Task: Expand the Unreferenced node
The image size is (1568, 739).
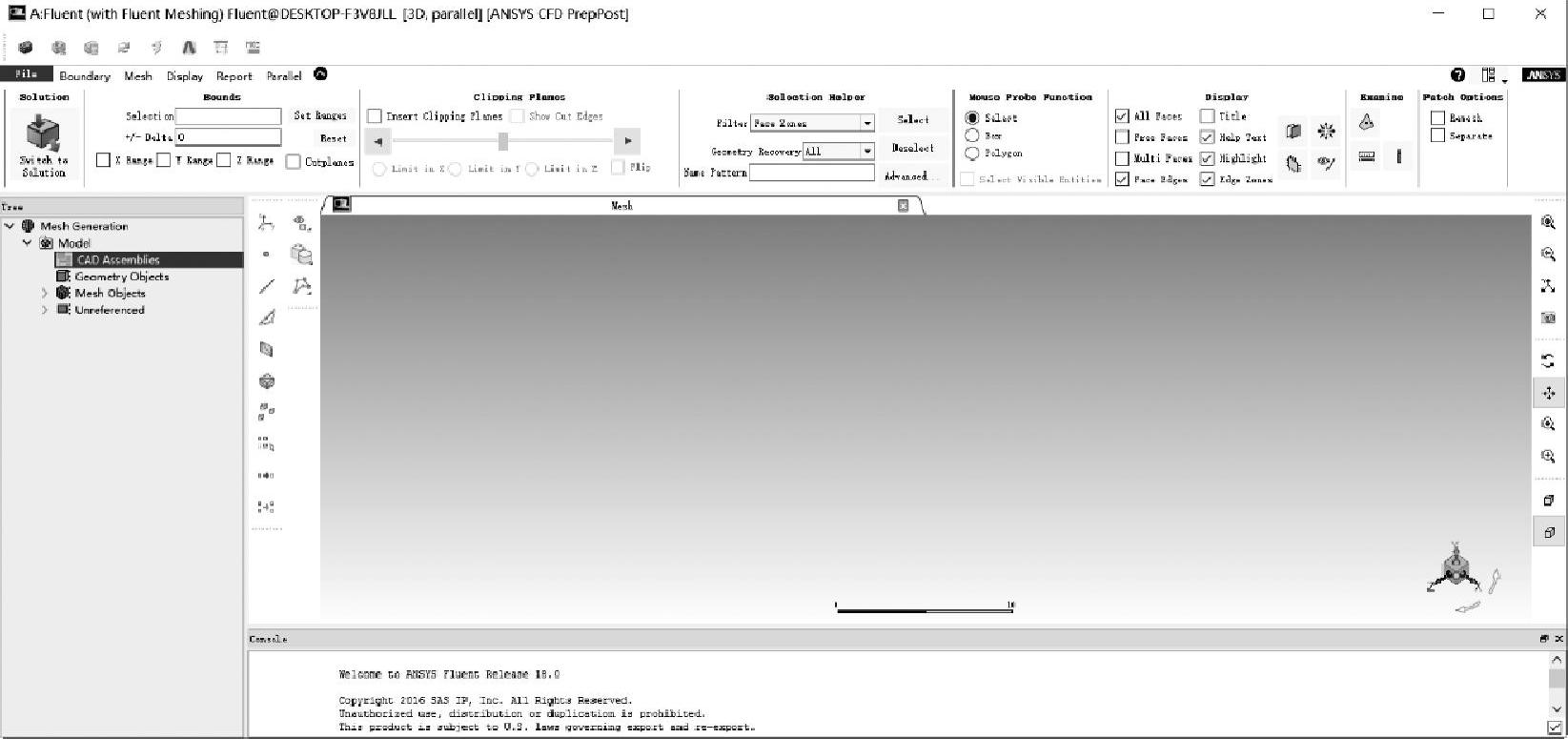Action: tap(44, 310)
